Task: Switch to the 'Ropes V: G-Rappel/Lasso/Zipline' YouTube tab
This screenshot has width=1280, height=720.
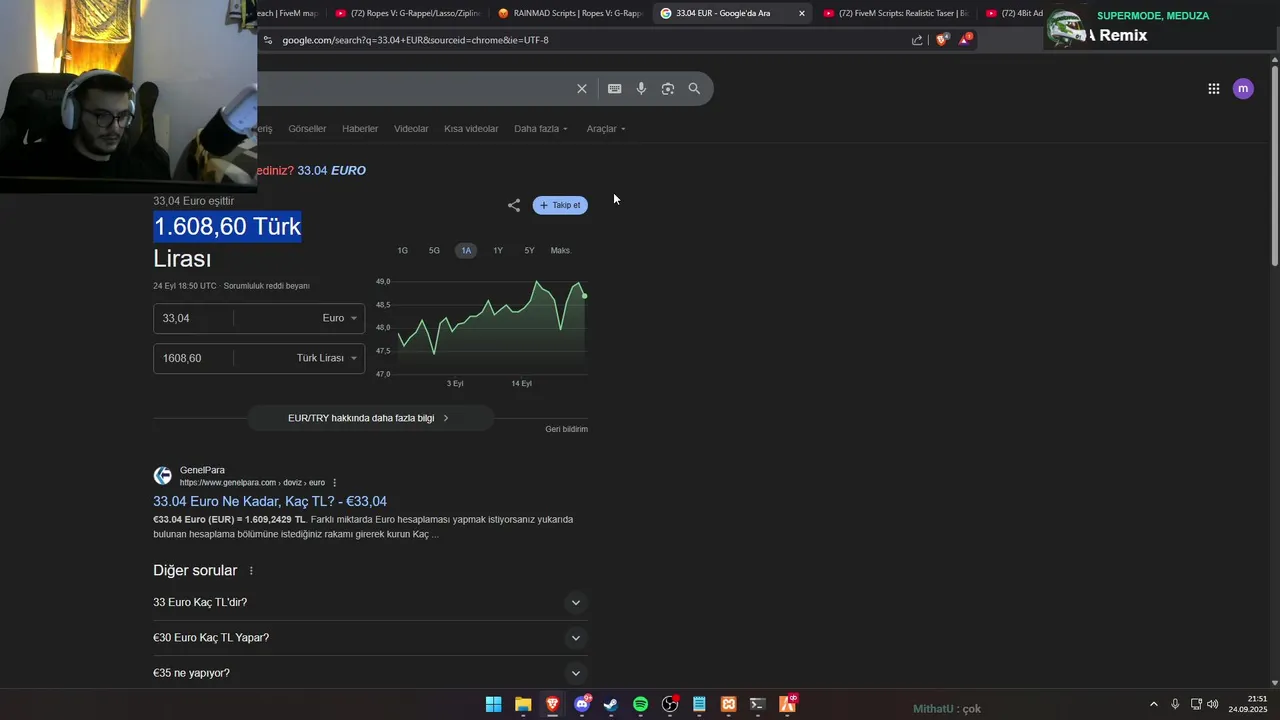Action: point(408,13)
